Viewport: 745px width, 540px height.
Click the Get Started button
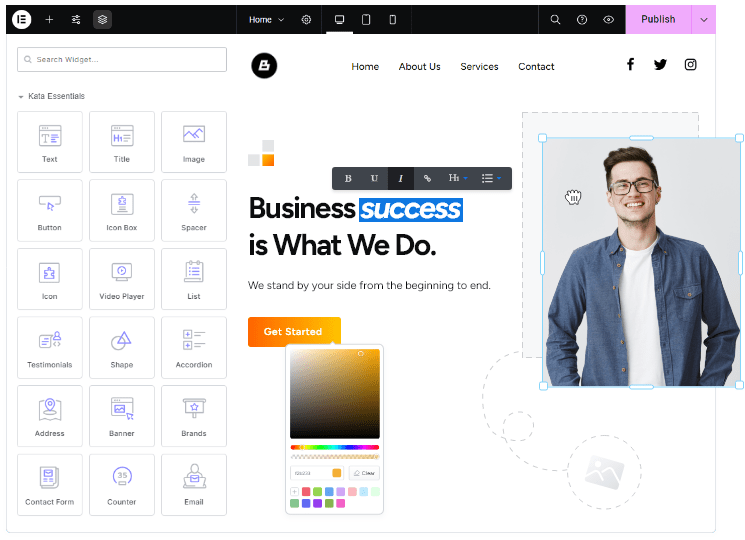coord(293,331)
